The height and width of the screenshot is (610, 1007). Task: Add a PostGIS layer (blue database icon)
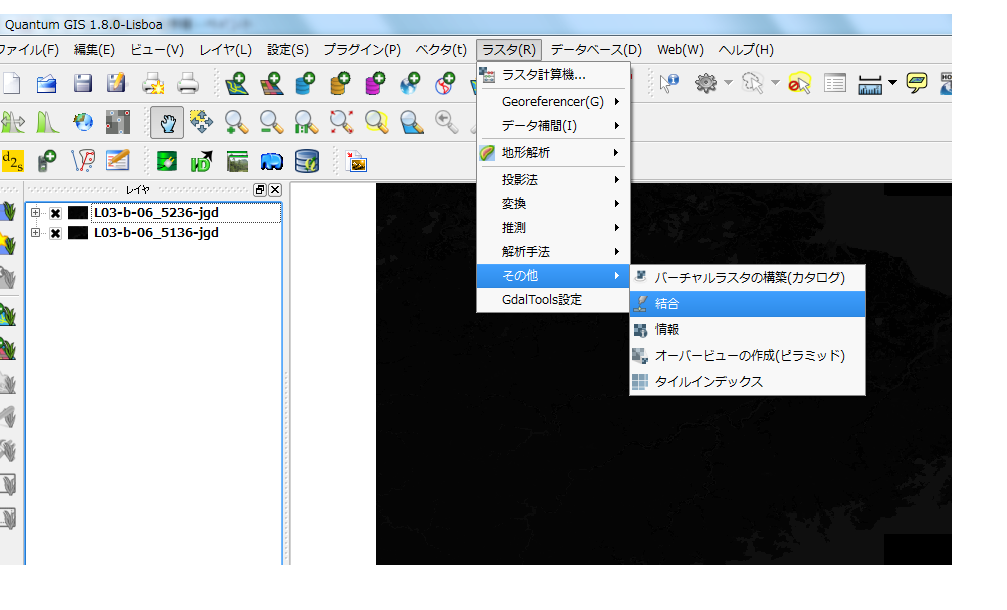point(305,83)
